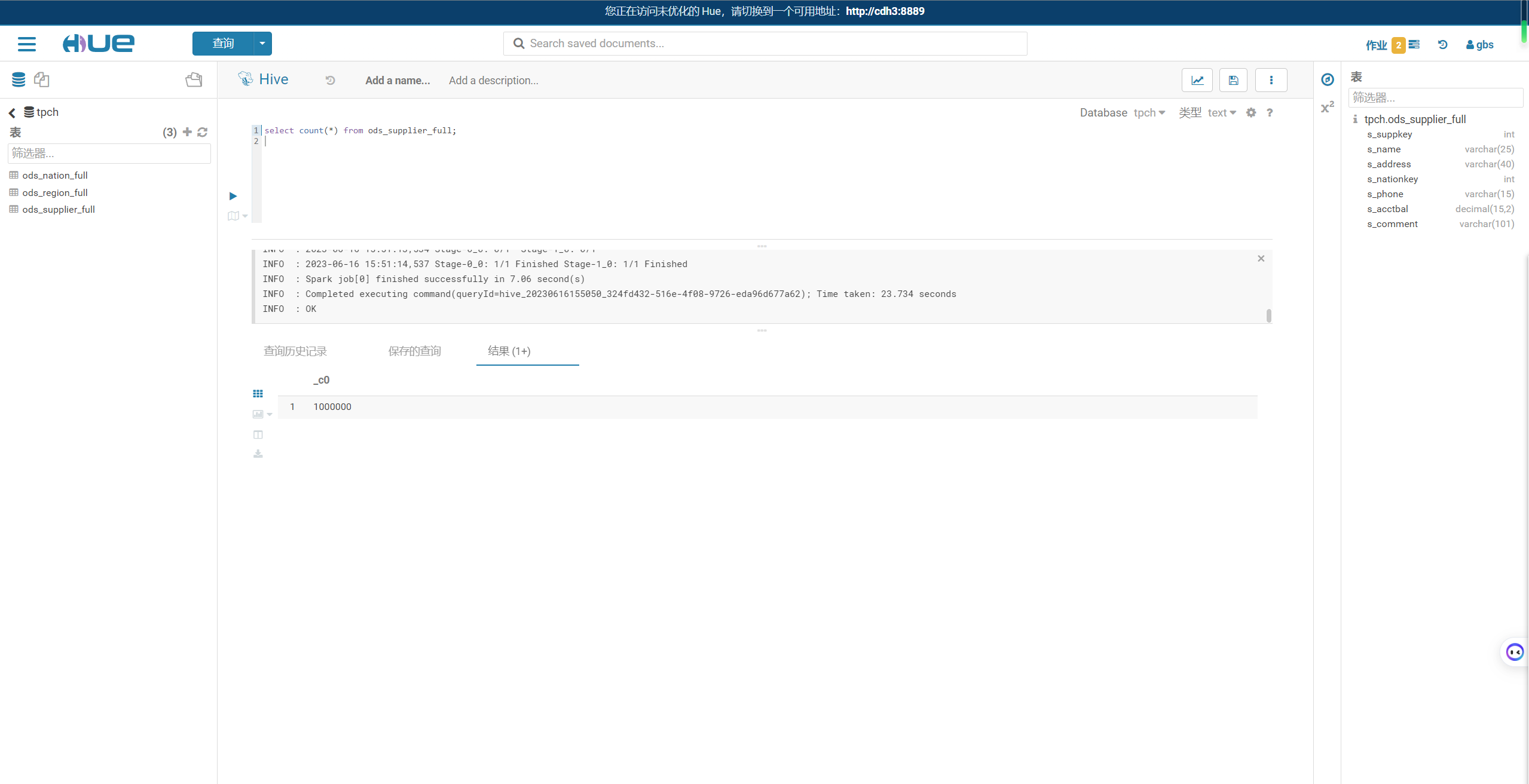Click the chart results toolbar icon

tap(258, 414)
